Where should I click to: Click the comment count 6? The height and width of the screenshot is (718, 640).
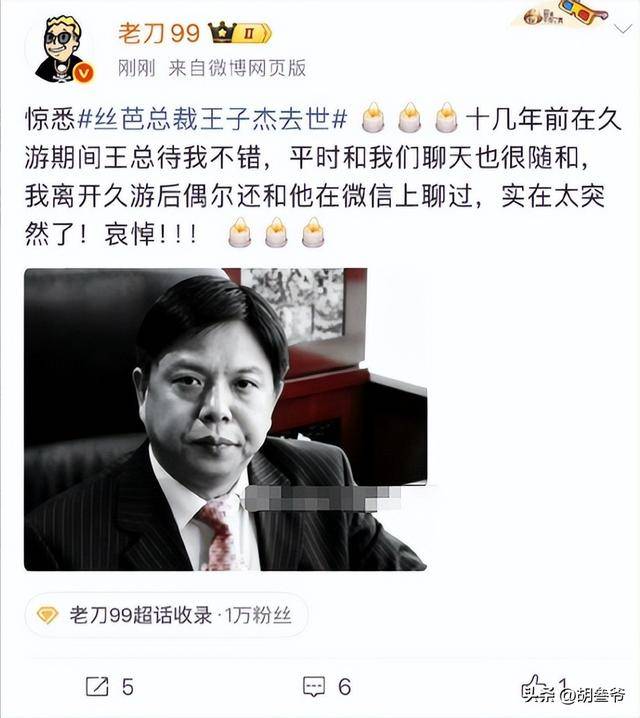(344, 687)
